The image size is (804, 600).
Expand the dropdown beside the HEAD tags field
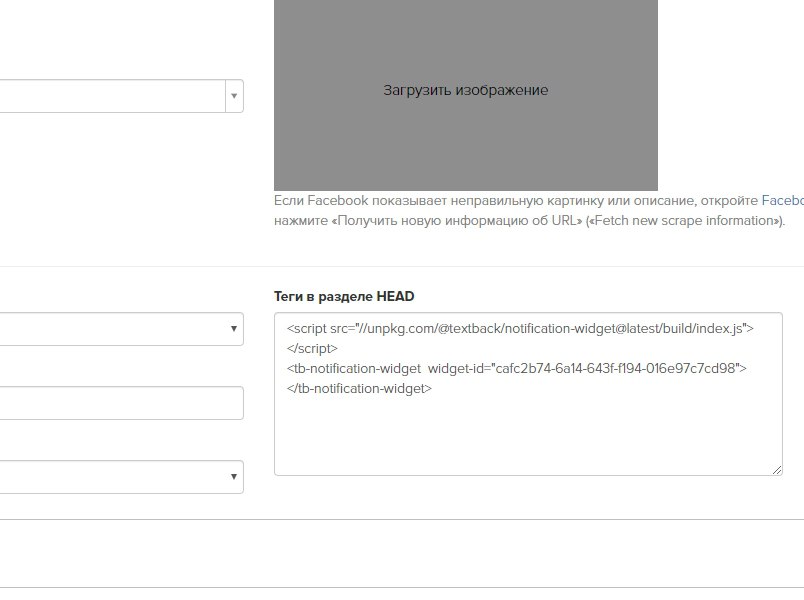point(122,329)
